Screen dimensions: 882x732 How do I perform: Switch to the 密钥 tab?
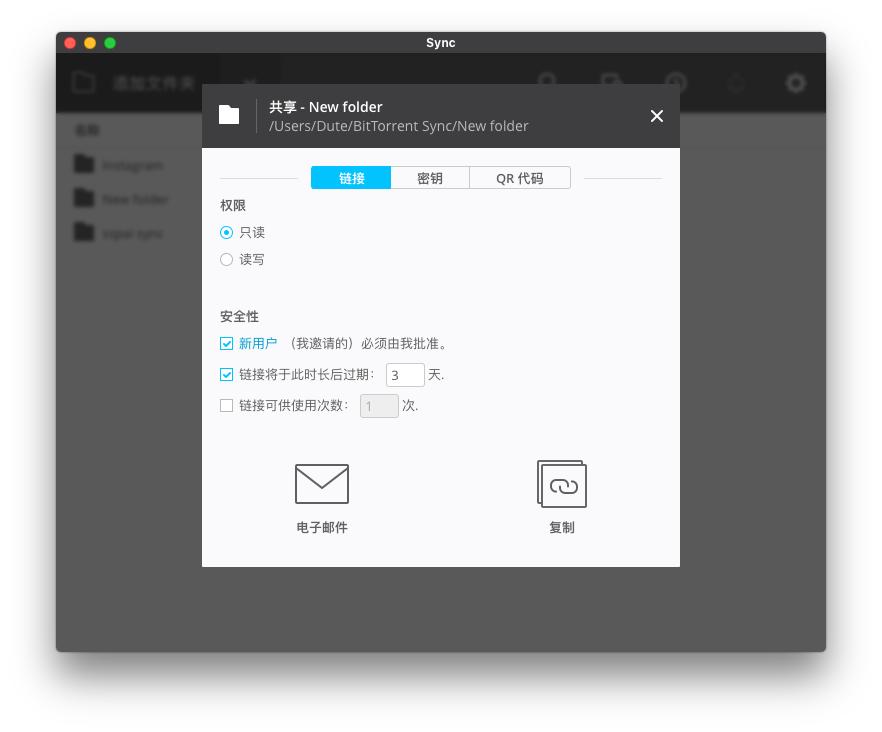point(430,177)
